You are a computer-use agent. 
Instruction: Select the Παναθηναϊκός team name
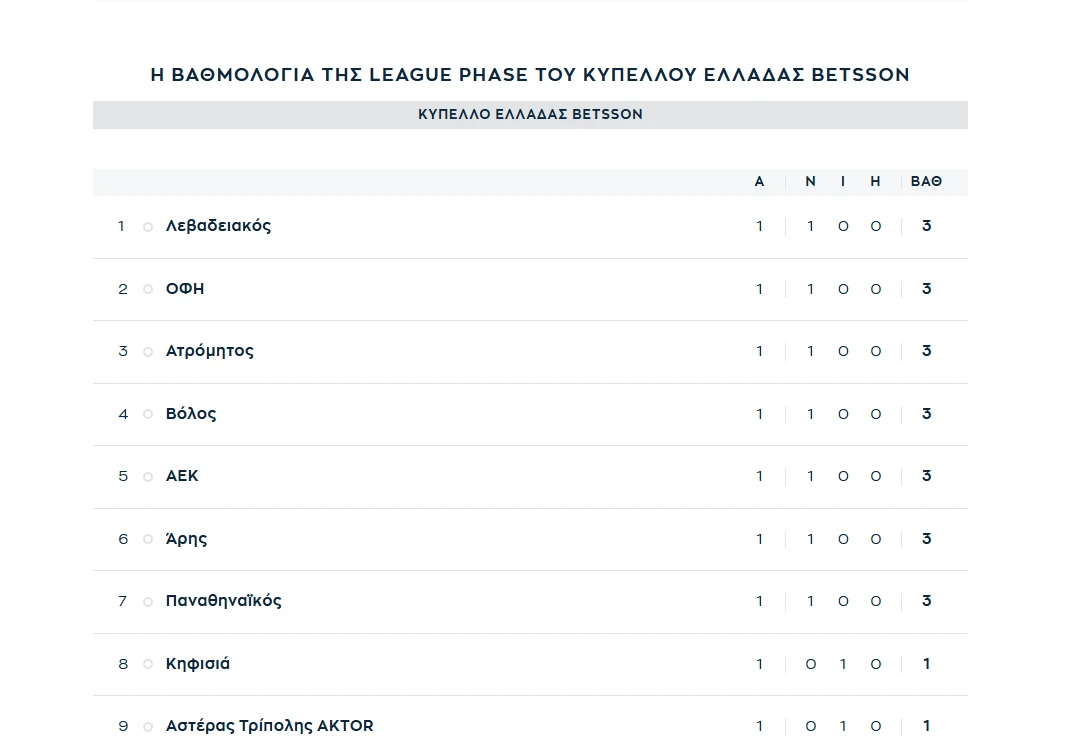[223, 601]
